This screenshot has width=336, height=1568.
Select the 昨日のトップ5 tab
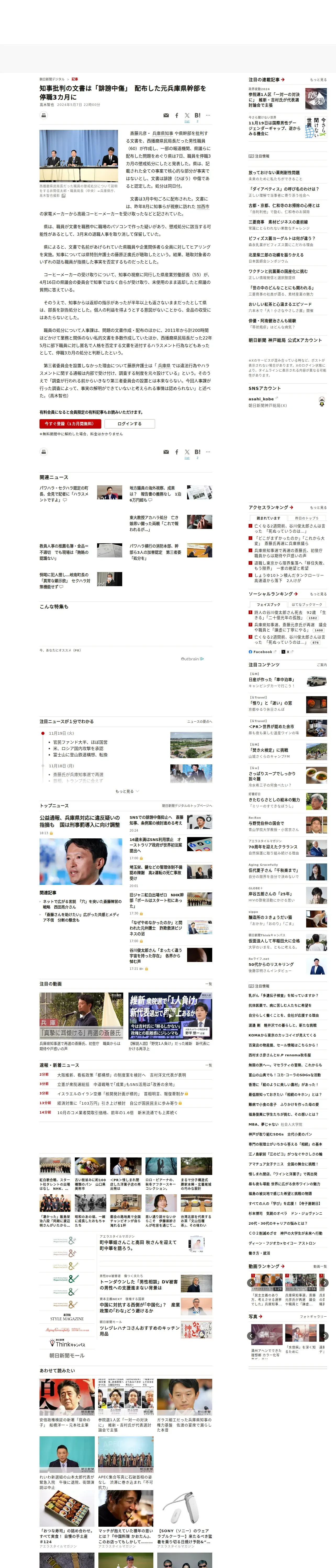[x=307, y=518]
